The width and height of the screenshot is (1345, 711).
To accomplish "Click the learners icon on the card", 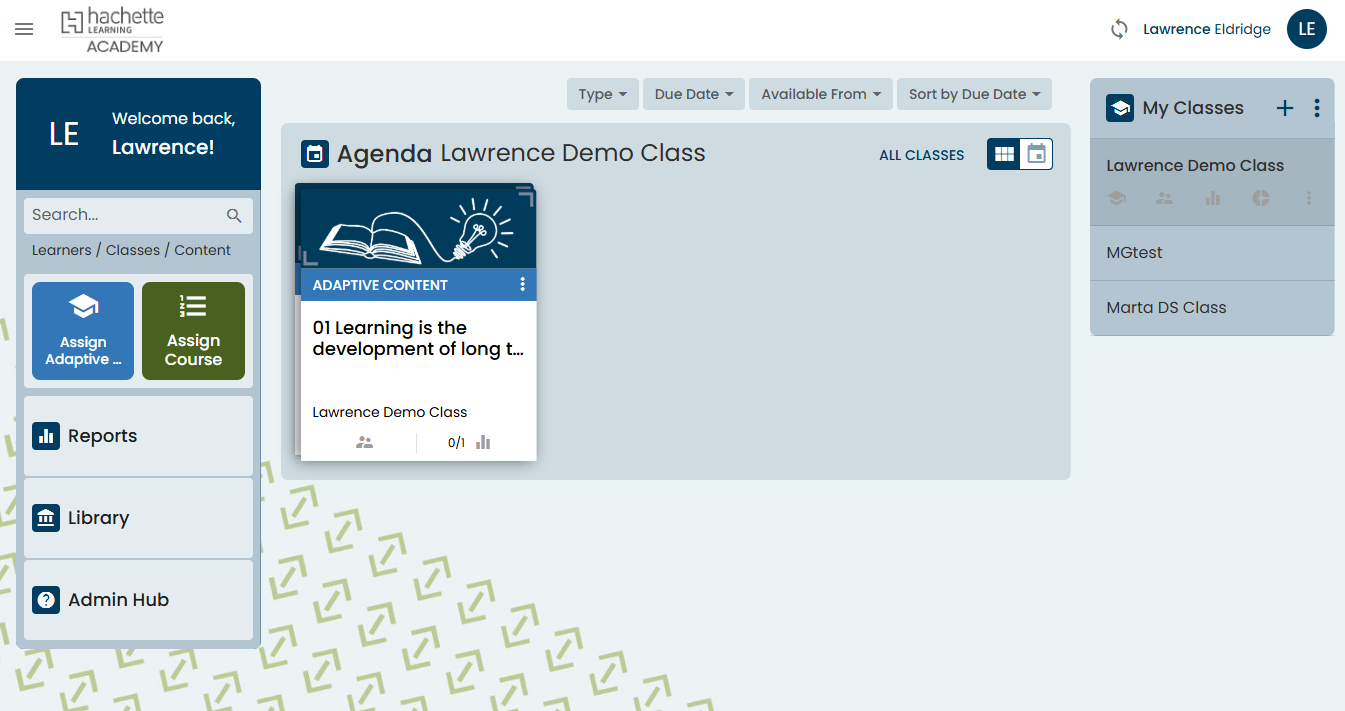I will tap(364, 442).
